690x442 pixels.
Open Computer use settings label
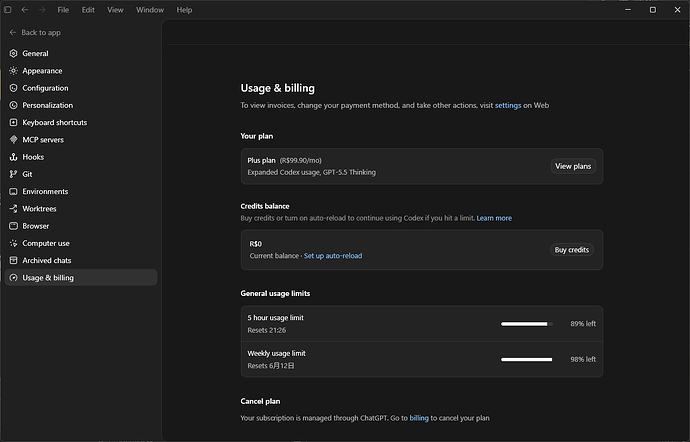tap(46, 243)
